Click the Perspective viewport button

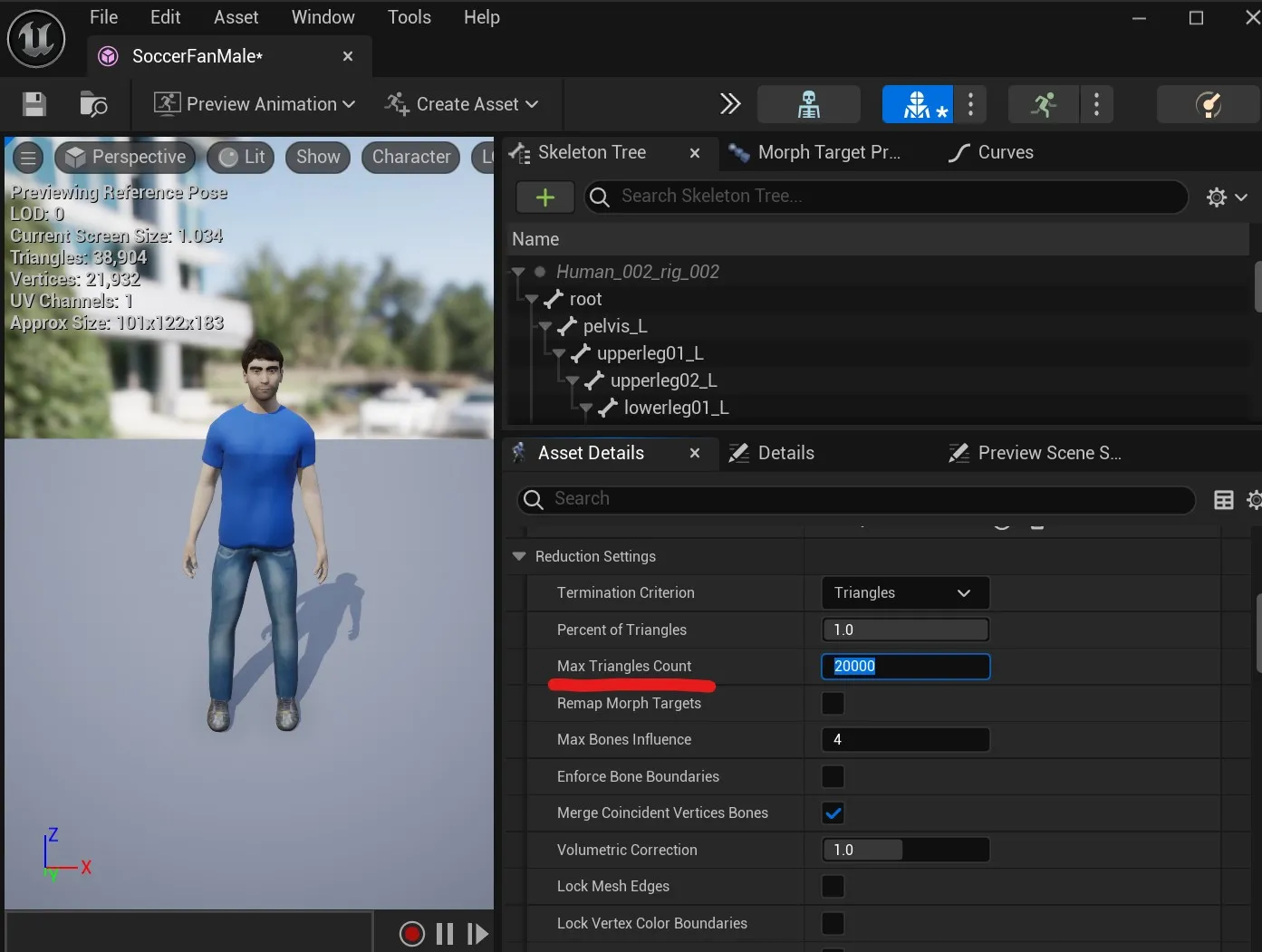coord(124,156)
